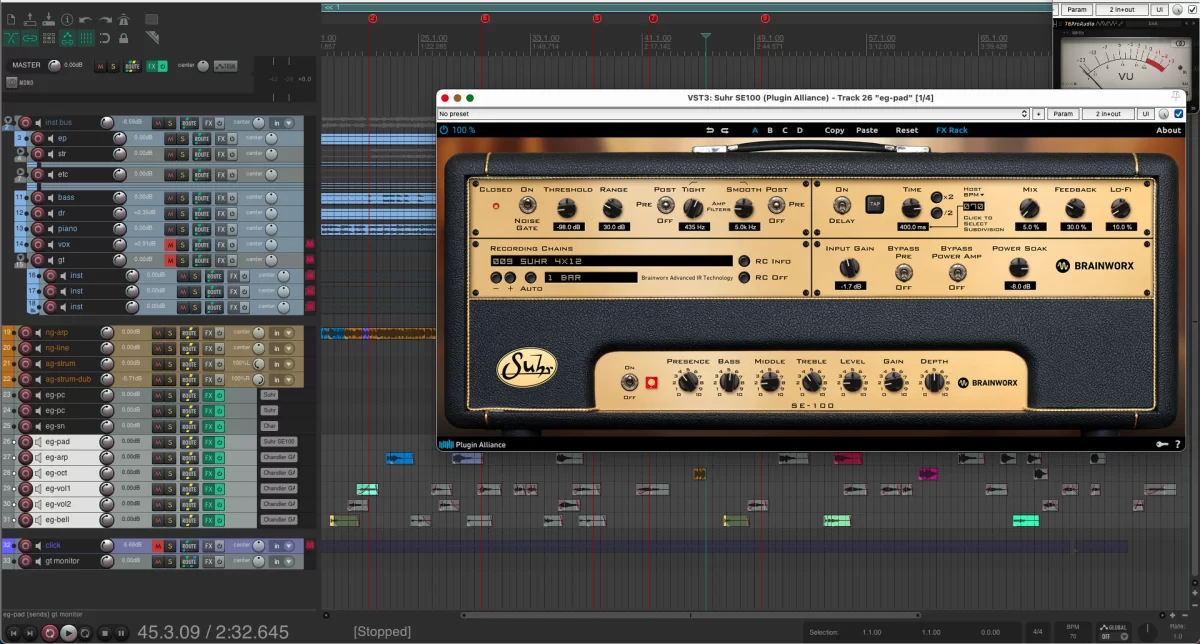Viewport: 1200px width, 644px height.
Task: Click the Reset button in plugin
Action: (906, 130)
